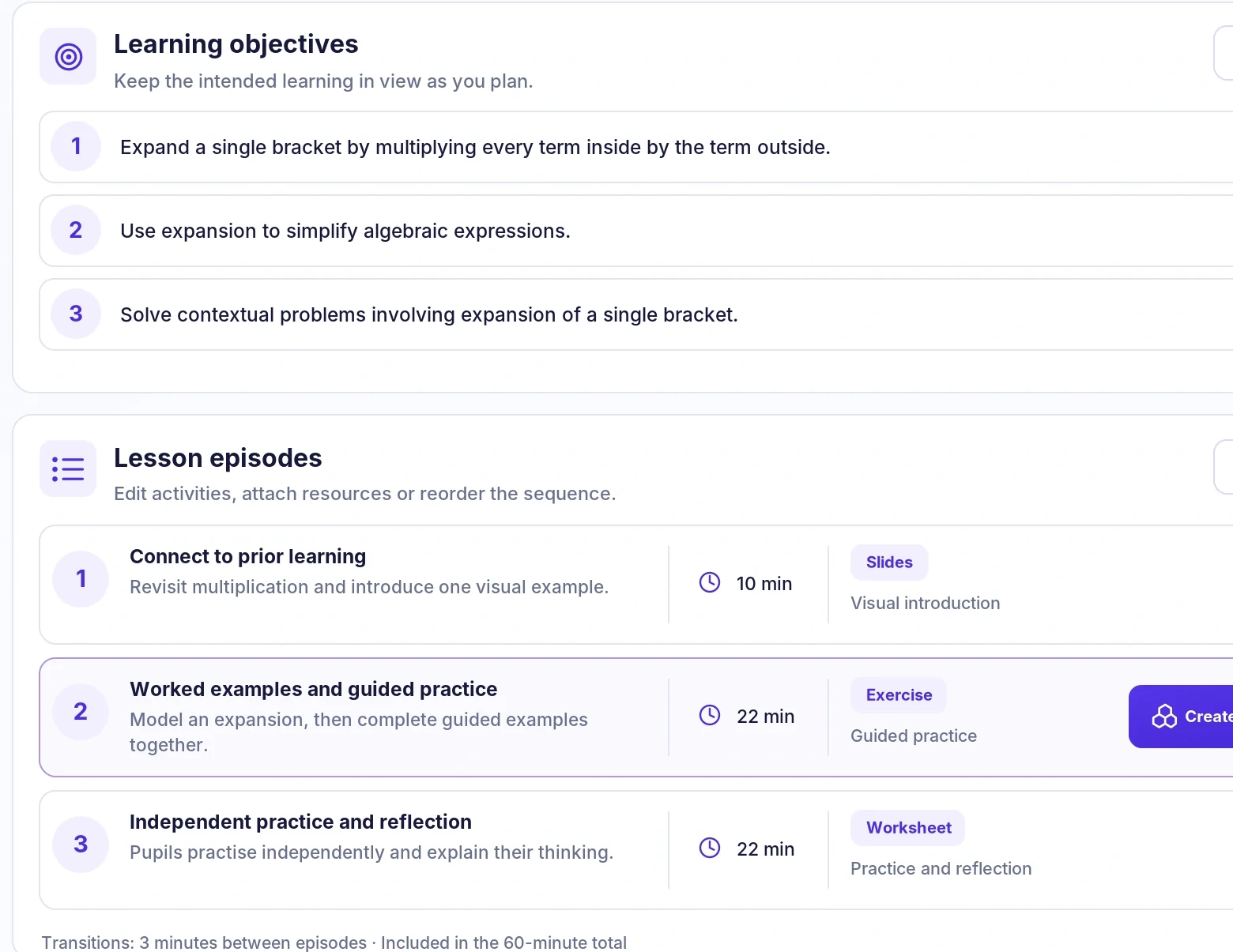Click the 22 min duration of Worked examples
Image resolution: width=1233 pixels, height=952 pixels.
click(x=765, y=717)
